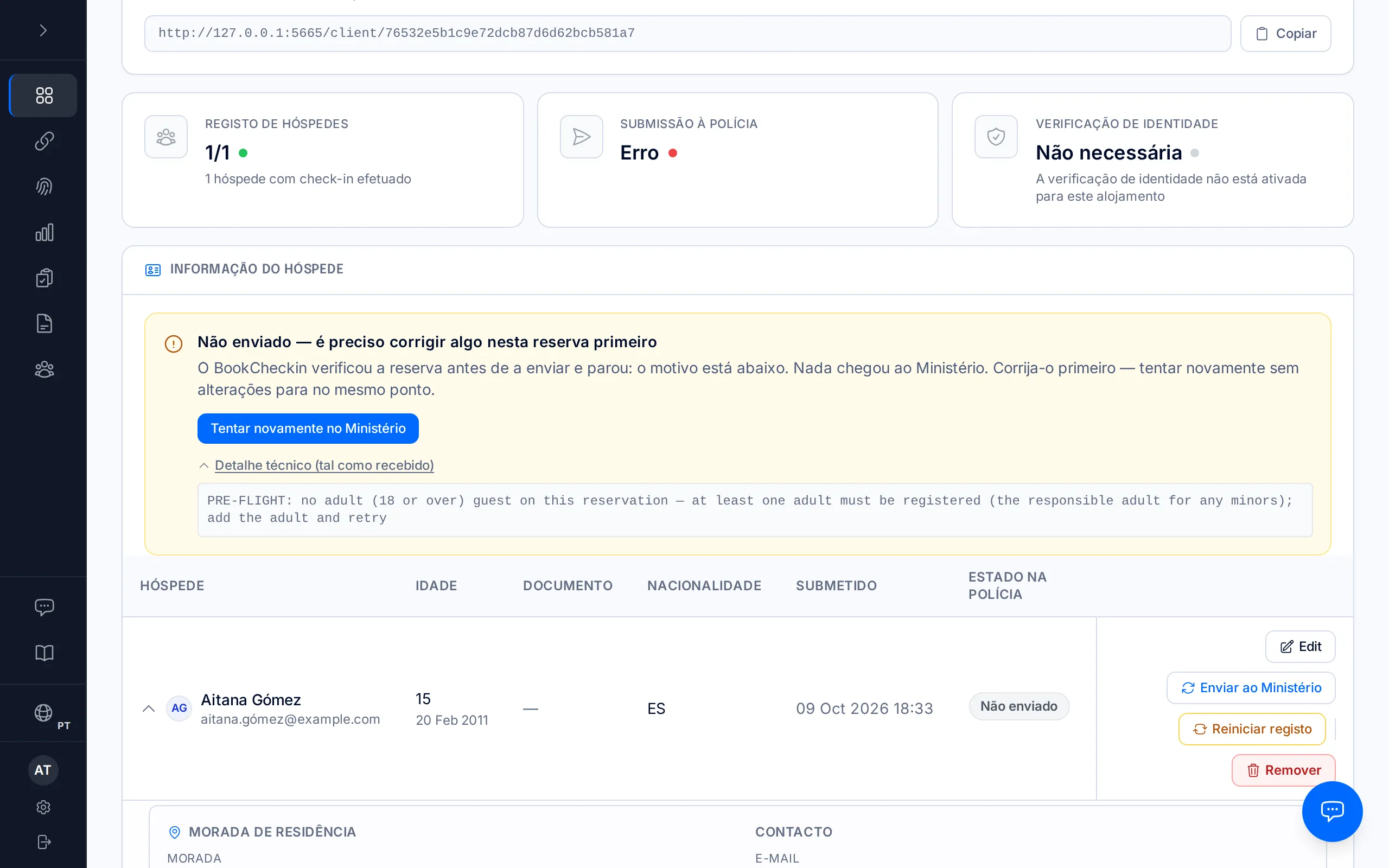Click the Registo de Hóspedes people icon
Image resolution: width=1389 pixels, height=868 pixels.
click(x=166, y=137)
